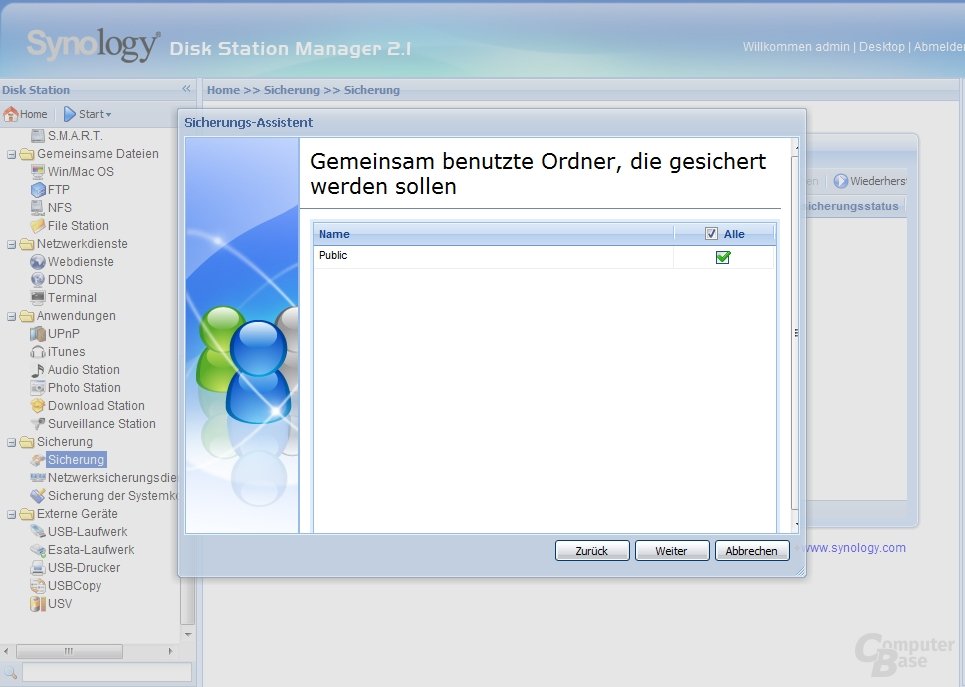The height and width of the screenshot is (687, 965).
Task: Click the Sicherung backup icon in tree
Action: [x=38, y=459]
